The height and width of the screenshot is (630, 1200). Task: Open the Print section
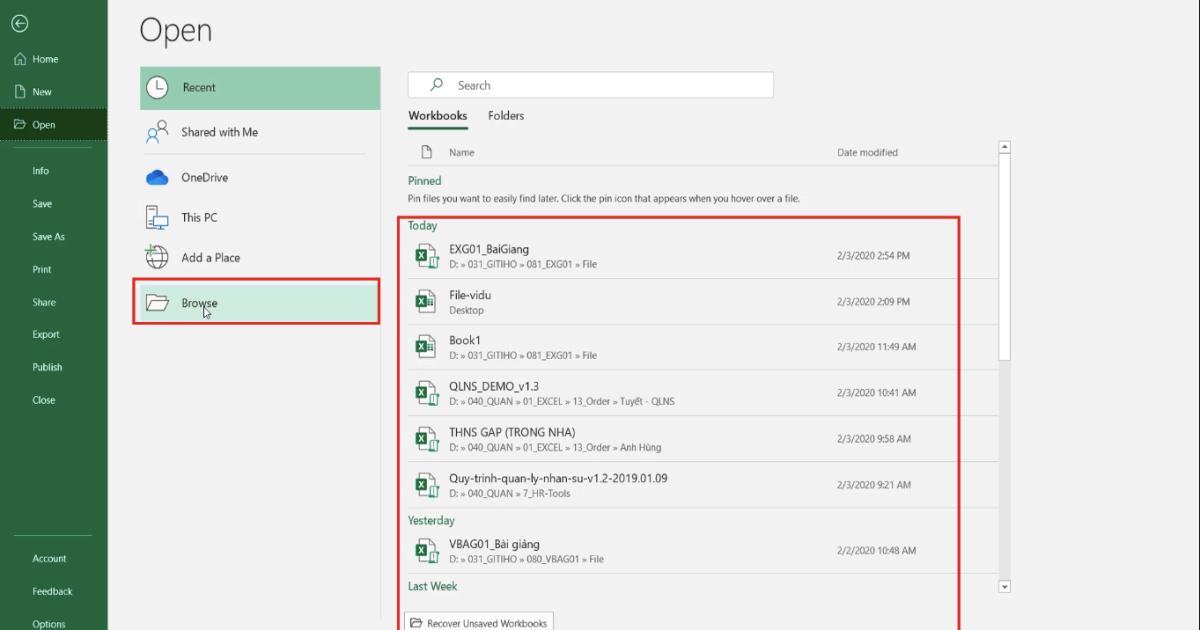point(40,269)
